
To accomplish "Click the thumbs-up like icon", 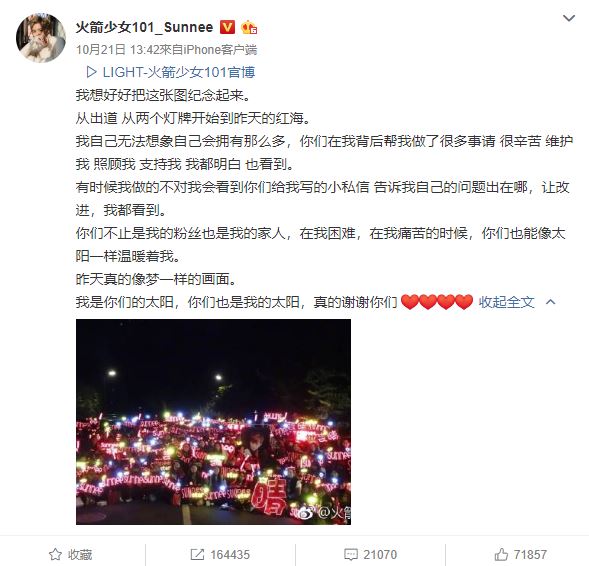I will coord(501,554).
